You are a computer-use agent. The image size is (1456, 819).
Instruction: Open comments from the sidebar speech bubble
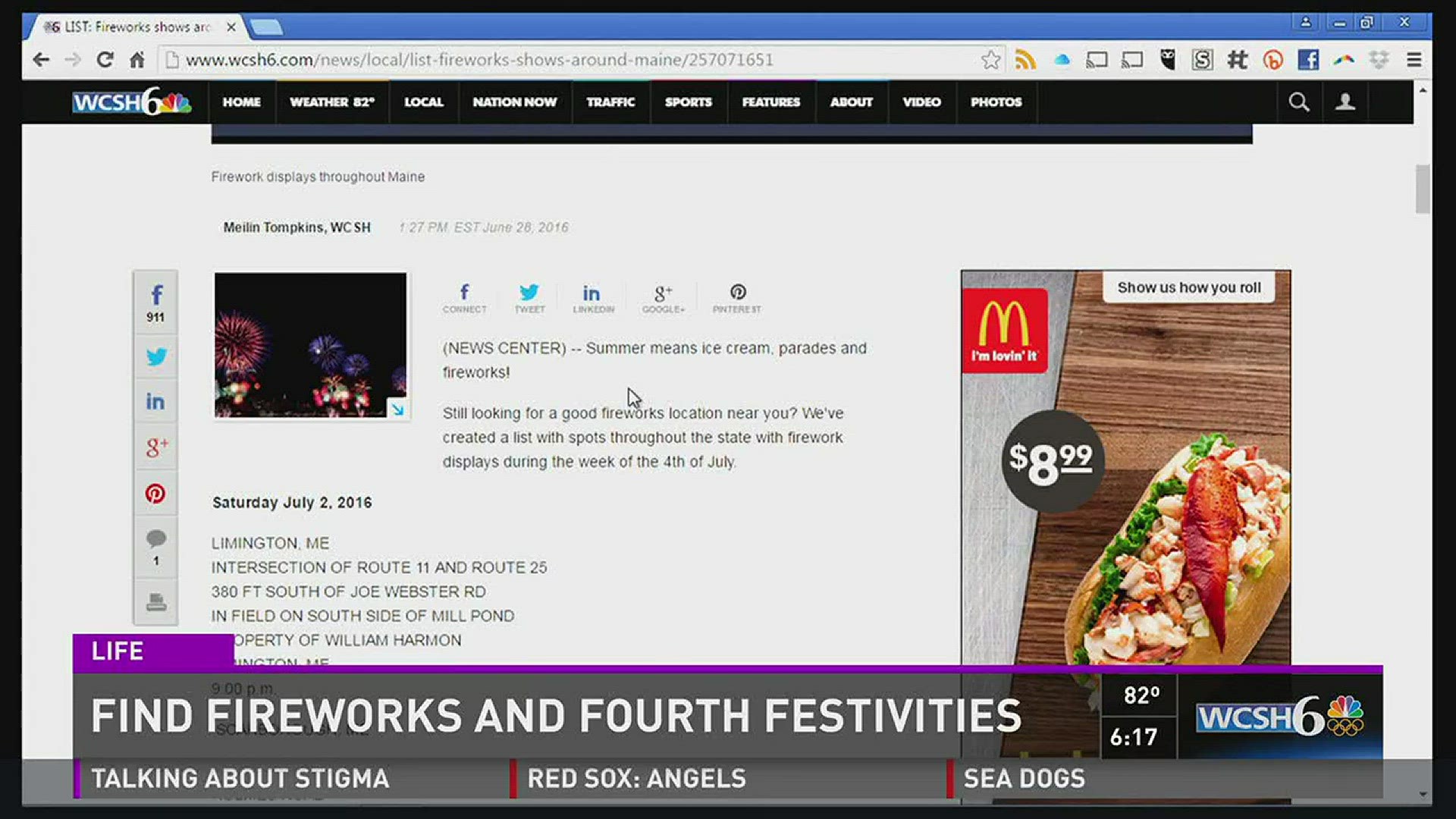pos(156,548)
